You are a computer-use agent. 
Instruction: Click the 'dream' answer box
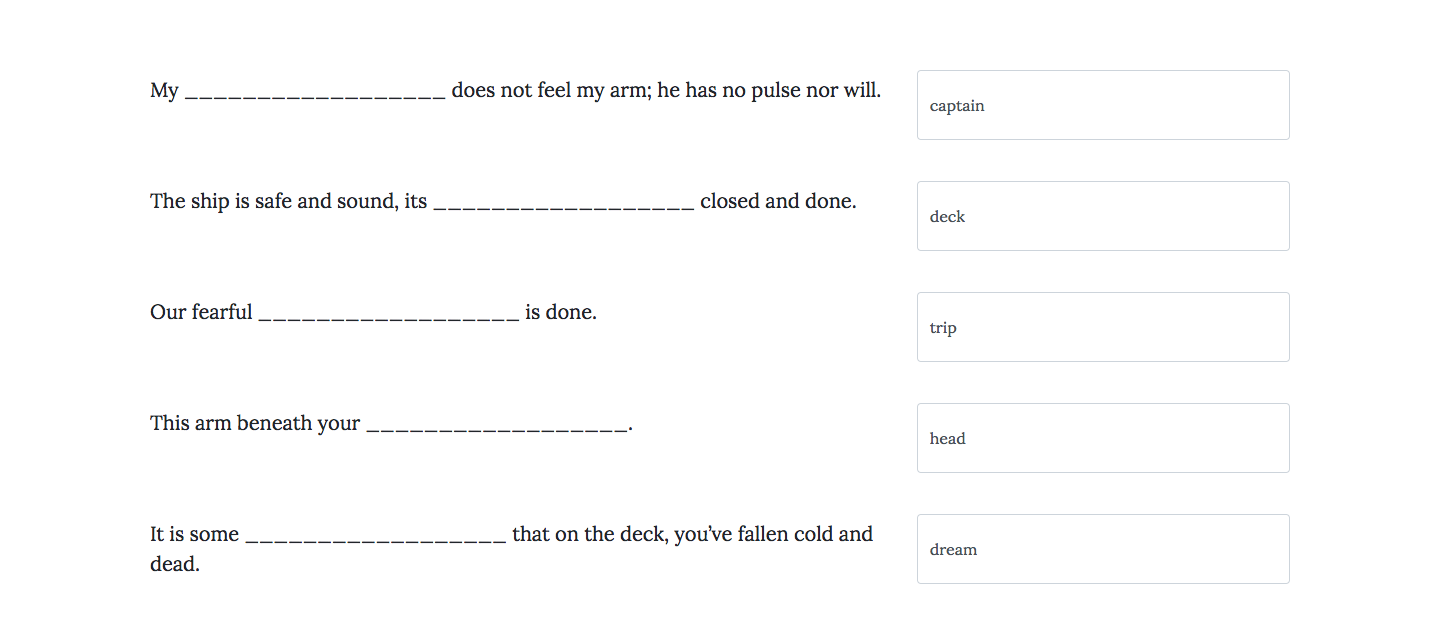pyautogui.click(x=1103, y=549)
